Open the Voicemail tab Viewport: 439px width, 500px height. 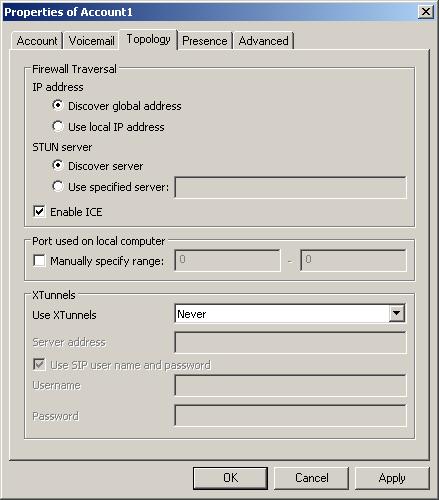point(91,41)
